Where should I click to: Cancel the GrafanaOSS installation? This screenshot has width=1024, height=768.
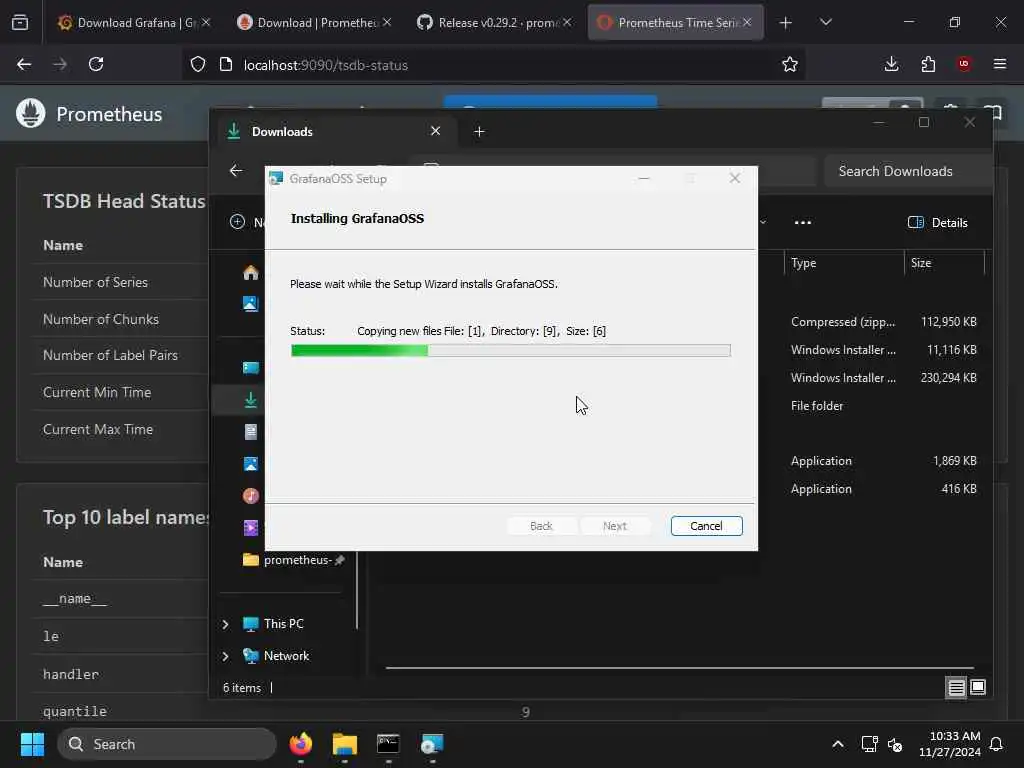[x=706, y=526]
